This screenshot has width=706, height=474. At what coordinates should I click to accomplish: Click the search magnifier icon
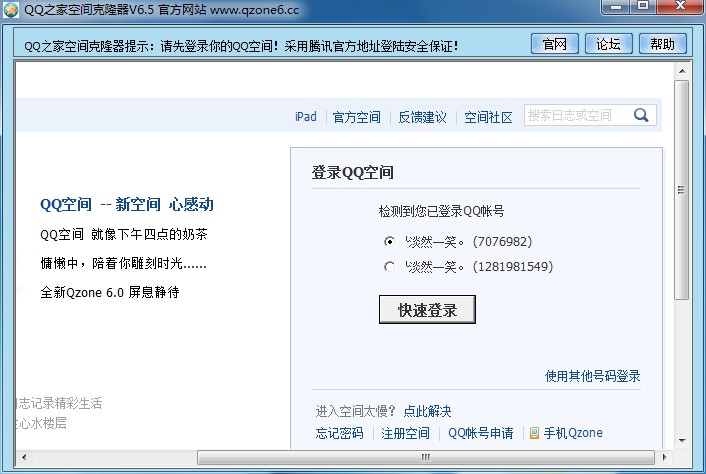(x=641, y=115)
